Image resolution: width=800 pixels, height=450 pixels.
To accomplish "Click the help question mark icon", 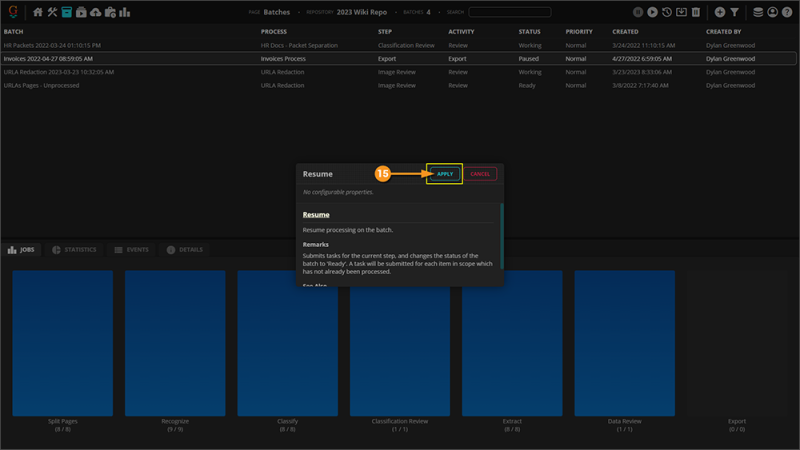I will [787, 12].
